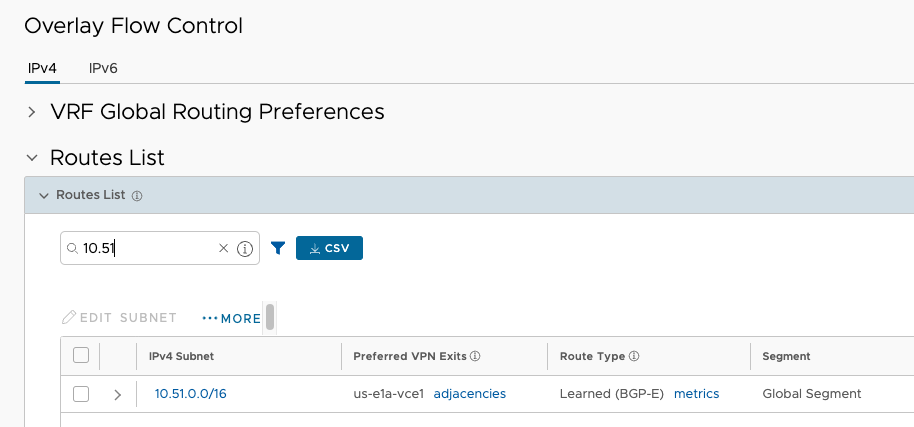Collapse the Routes List panel header
The width and height of the screenshot is (914, 427).
[44, 196]
